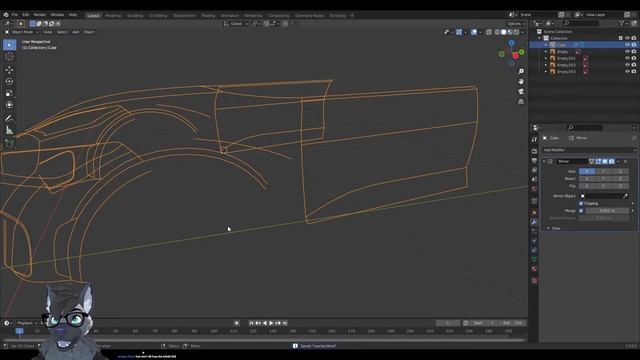Expand the Data subpanel of Mirror modifier
Image resolution: width=640 pixels, height=360 pixels.
(x=549, y=229)
